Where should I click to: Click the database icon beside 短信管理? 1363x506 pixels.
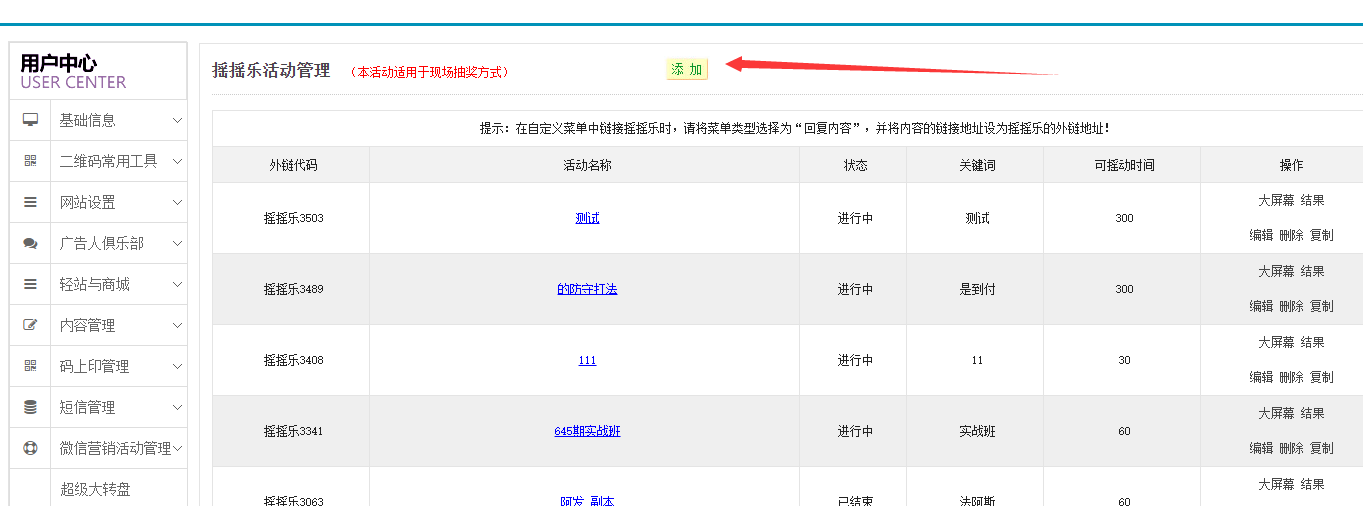pyautogui.click(x=30, y=407)
